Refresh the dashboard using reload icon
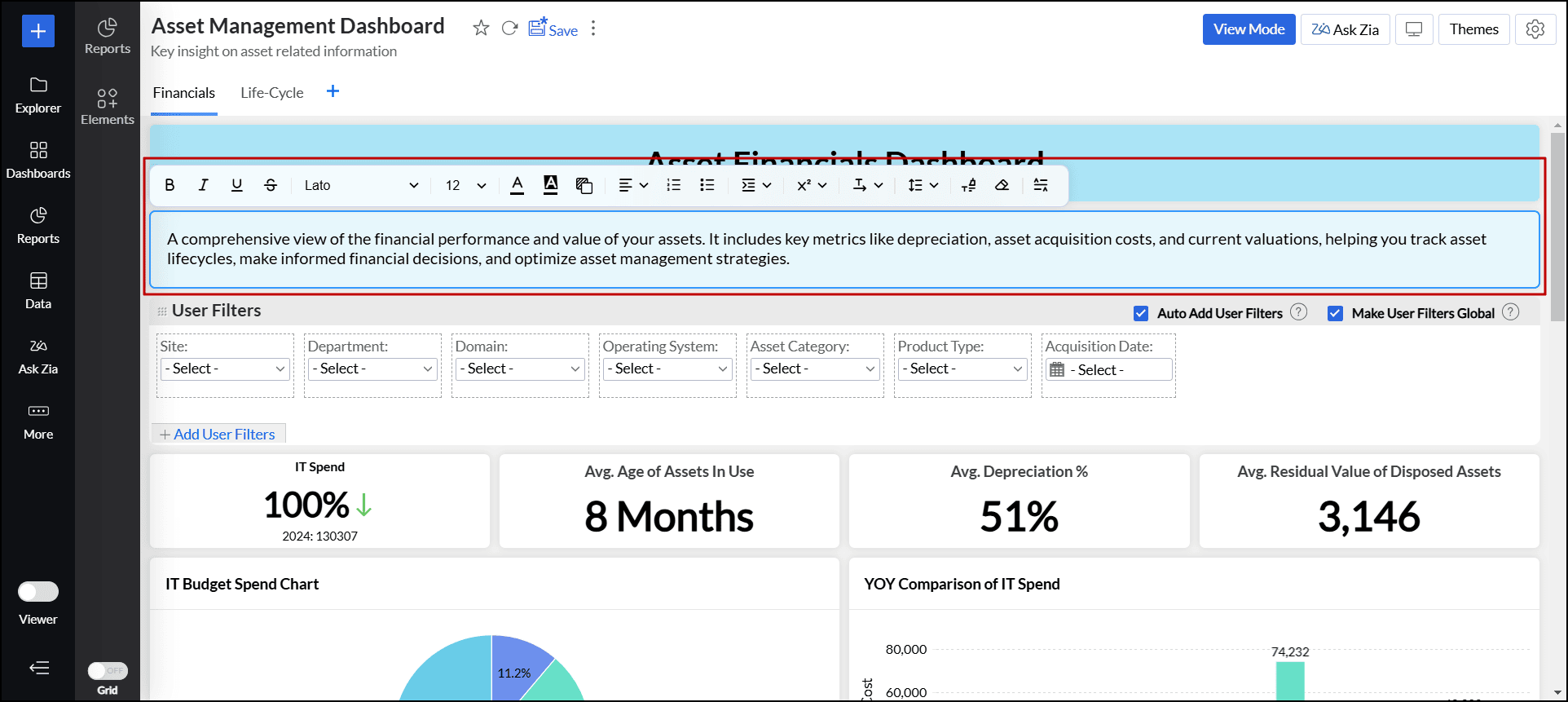 pos(509,29)
